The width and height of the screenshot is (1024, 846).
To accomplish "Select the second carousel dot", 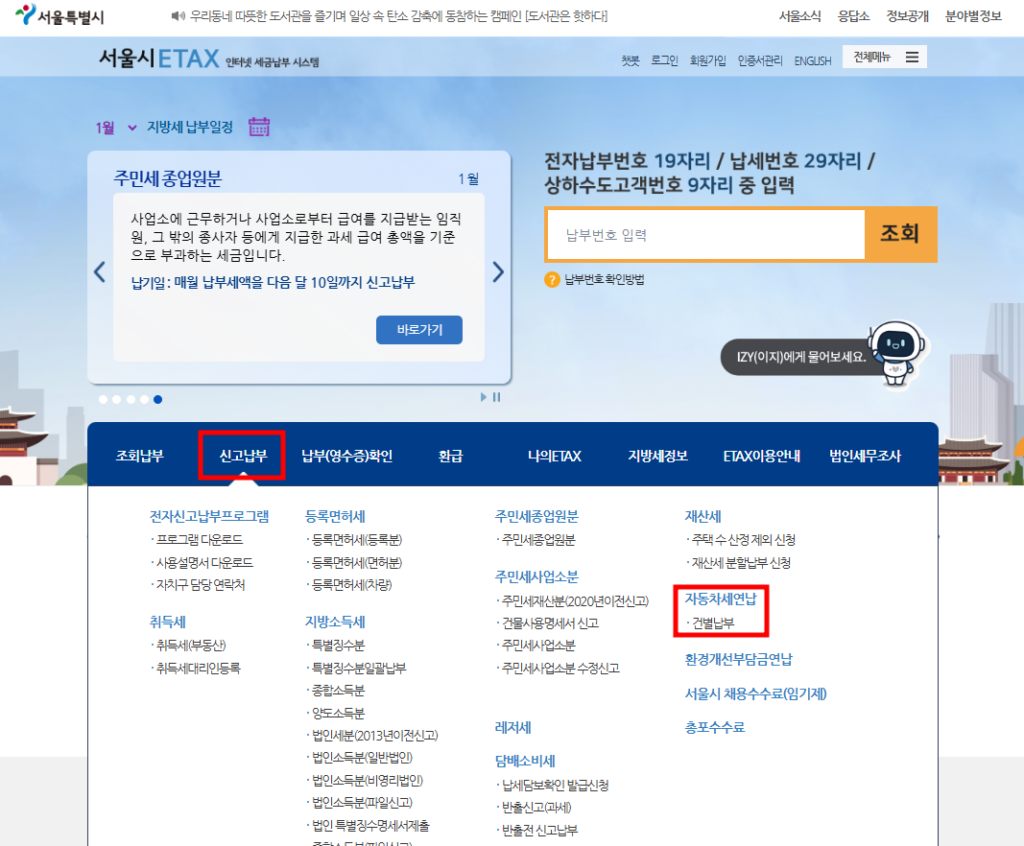I will click(117, 399).
